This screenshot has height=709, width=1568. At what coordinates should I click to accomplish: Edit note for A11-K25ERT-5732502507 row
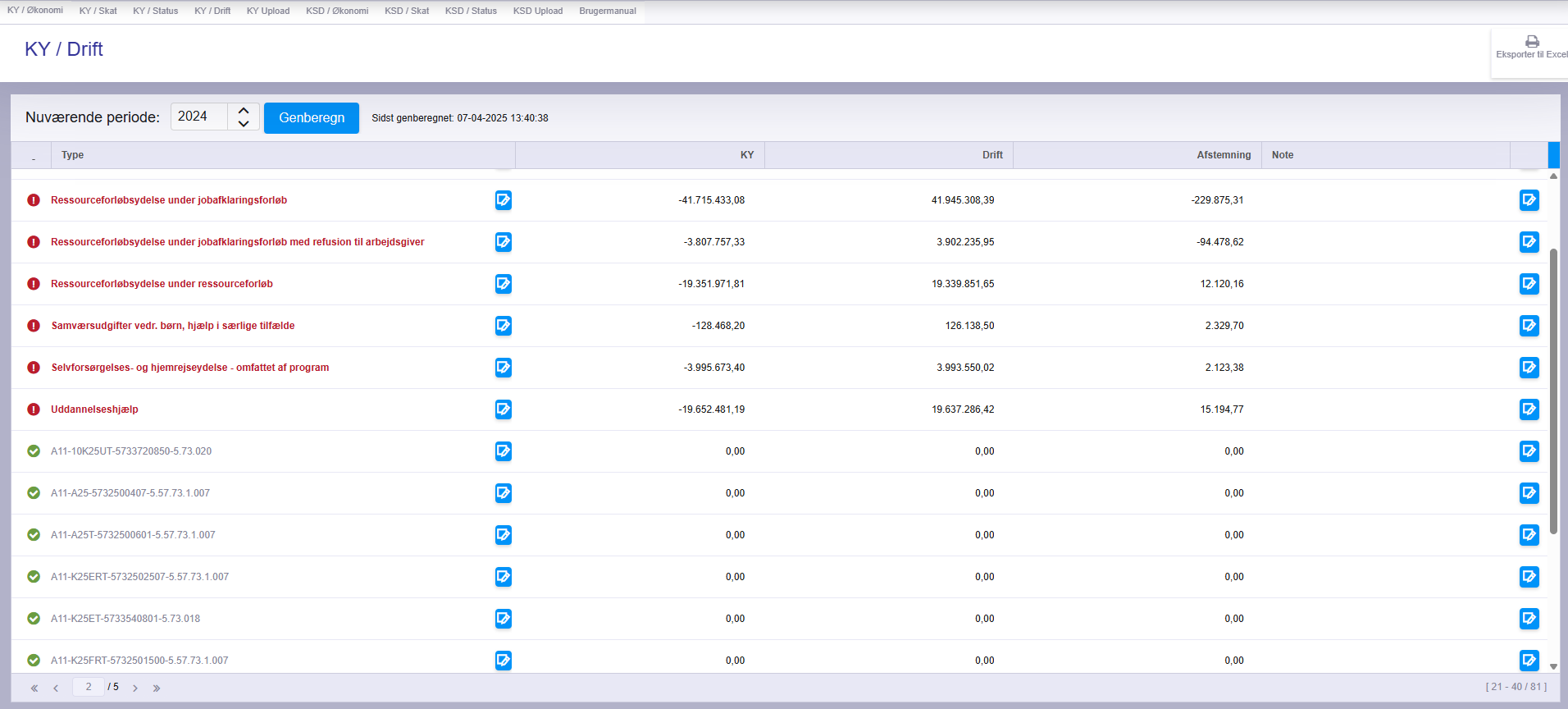[1529, 577]
